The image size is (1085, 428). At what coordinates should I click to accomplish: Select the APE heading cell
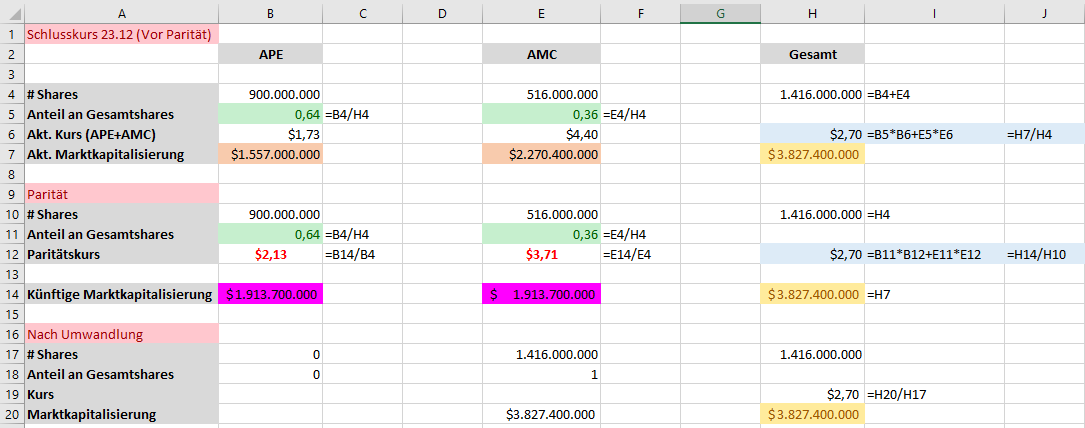270,54
